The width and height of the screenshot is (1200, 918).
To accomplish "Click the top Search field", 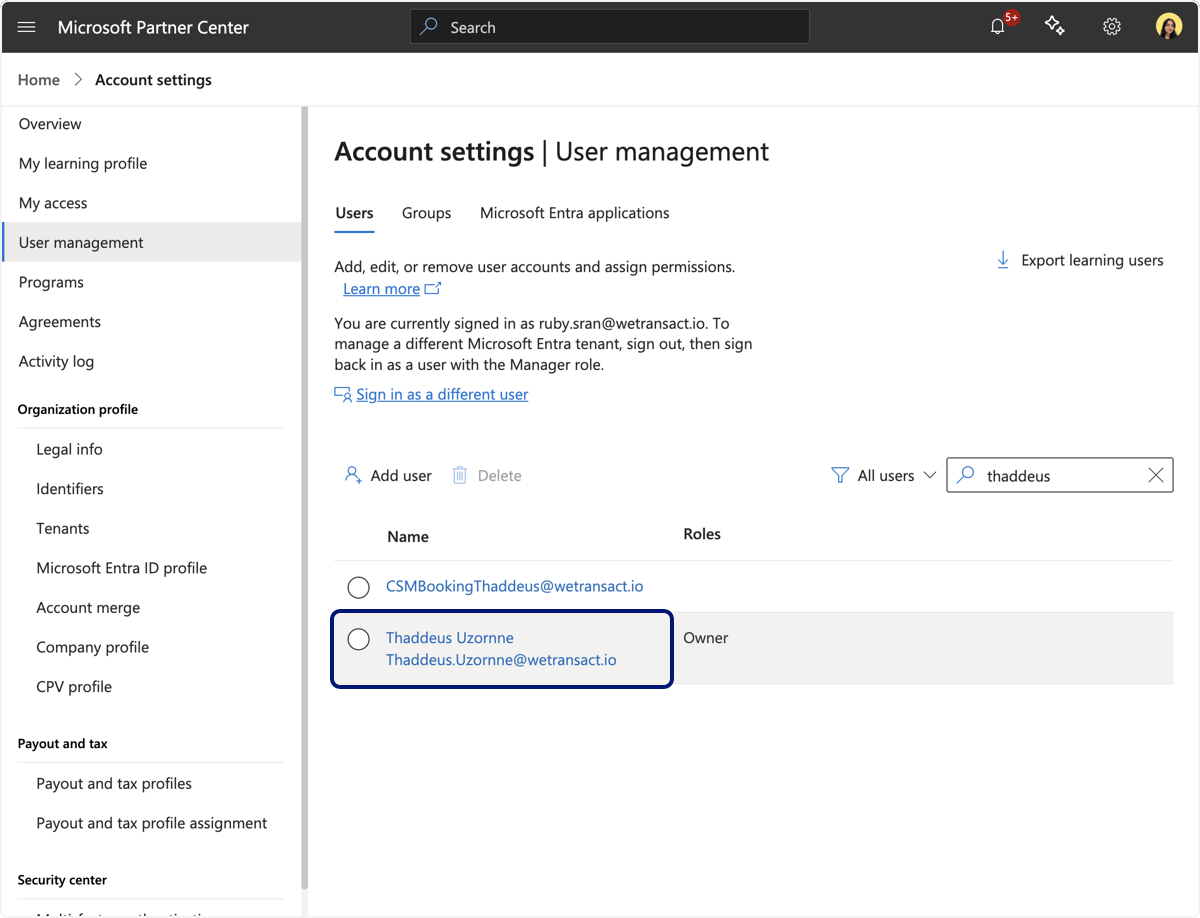I will point(610,27).
